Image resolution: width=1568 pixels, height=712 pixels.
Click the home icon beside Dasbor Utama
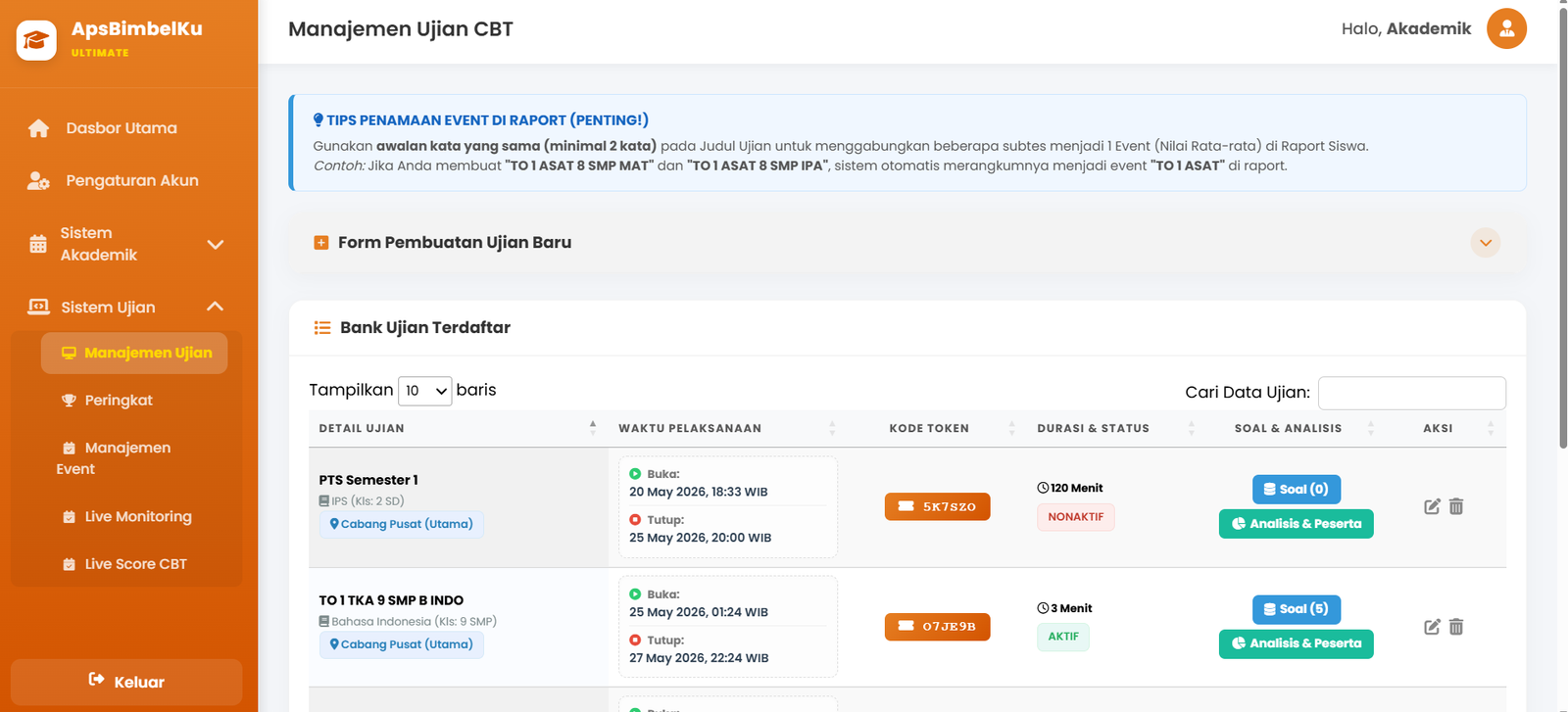(38, 128)
